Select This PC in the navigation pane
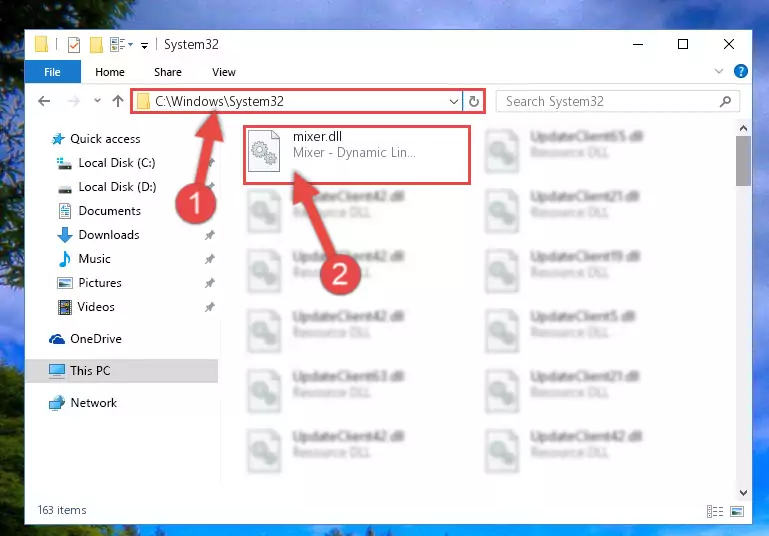Image resolution: width=769 pixels, height=536 pixels. click(121, 371)
